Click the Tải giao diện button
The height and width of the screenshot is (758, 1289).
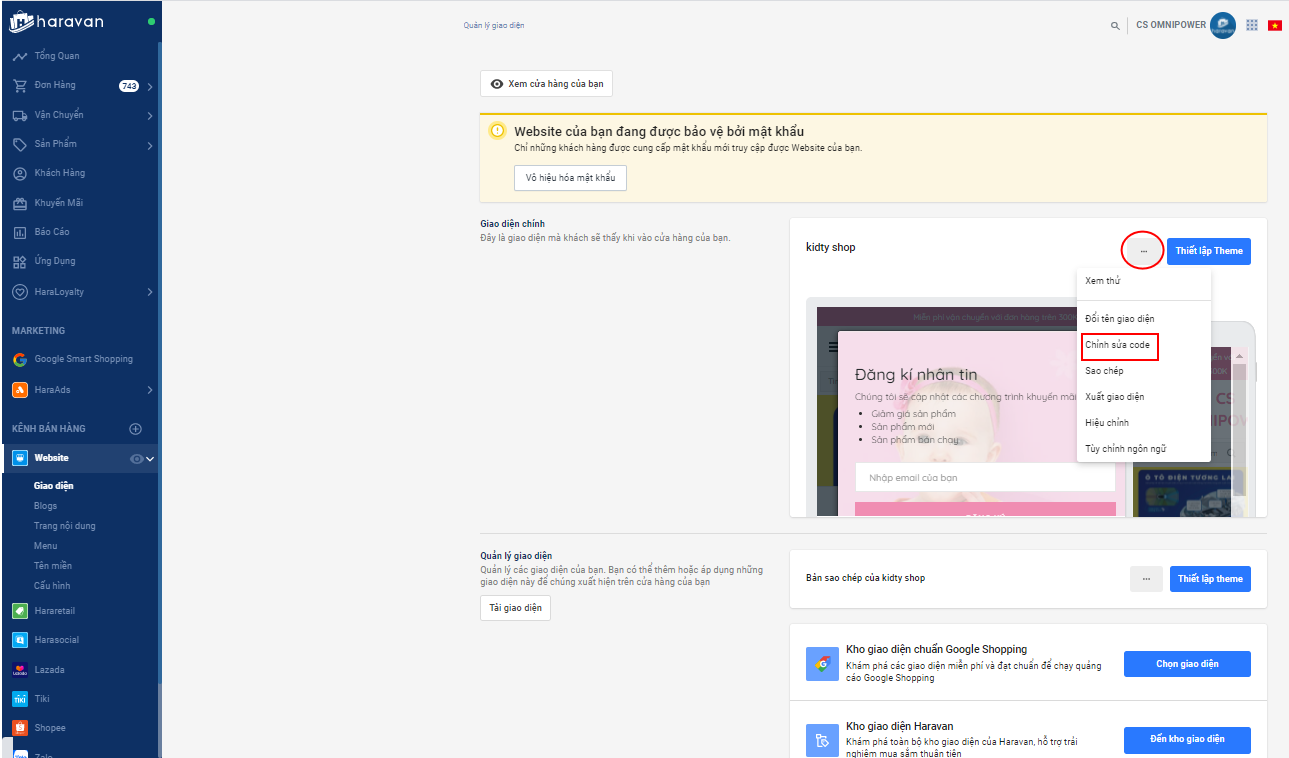[x=515, y=608]
